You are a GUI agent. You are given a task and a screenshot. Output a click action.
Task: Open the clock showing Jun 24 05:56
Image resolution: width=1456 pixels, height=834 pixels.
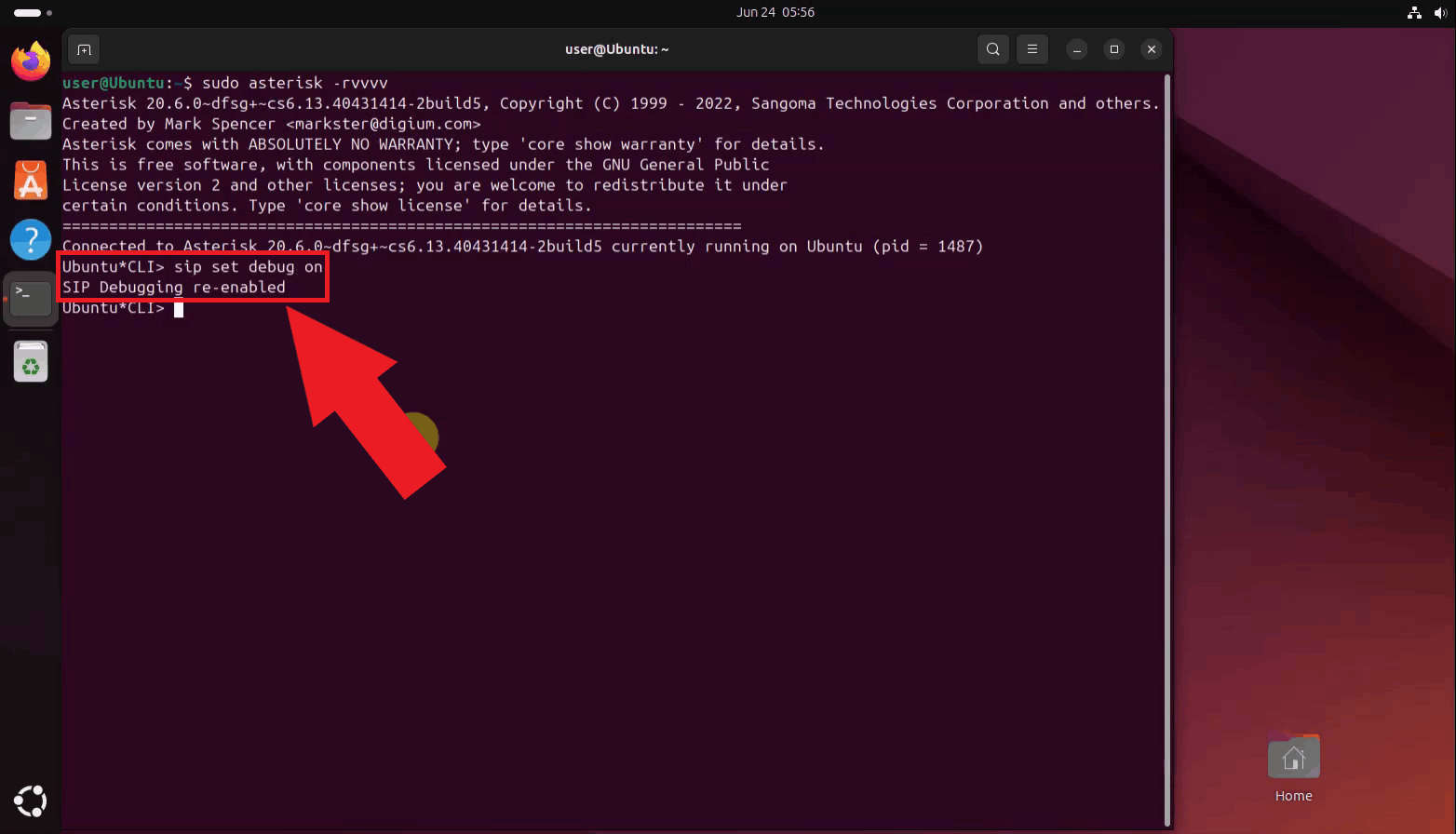click(775, 12)
